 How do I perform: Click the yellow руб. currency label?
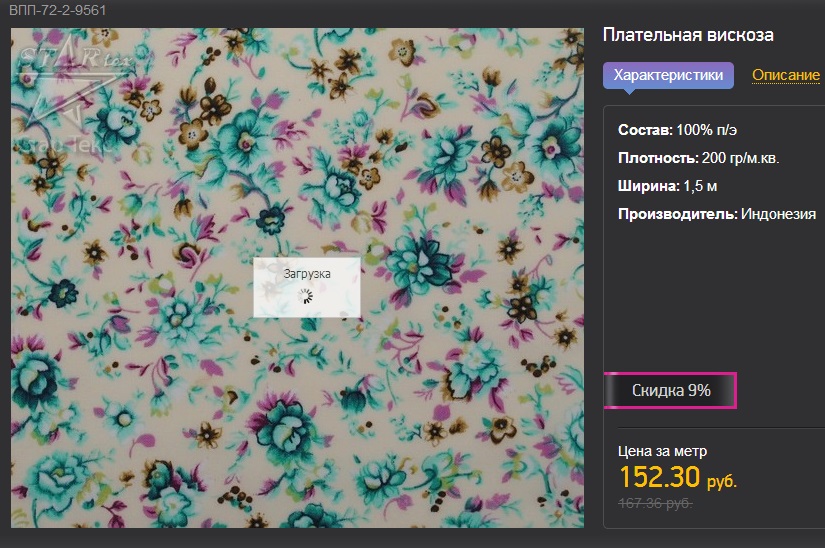tap(721, 481)
